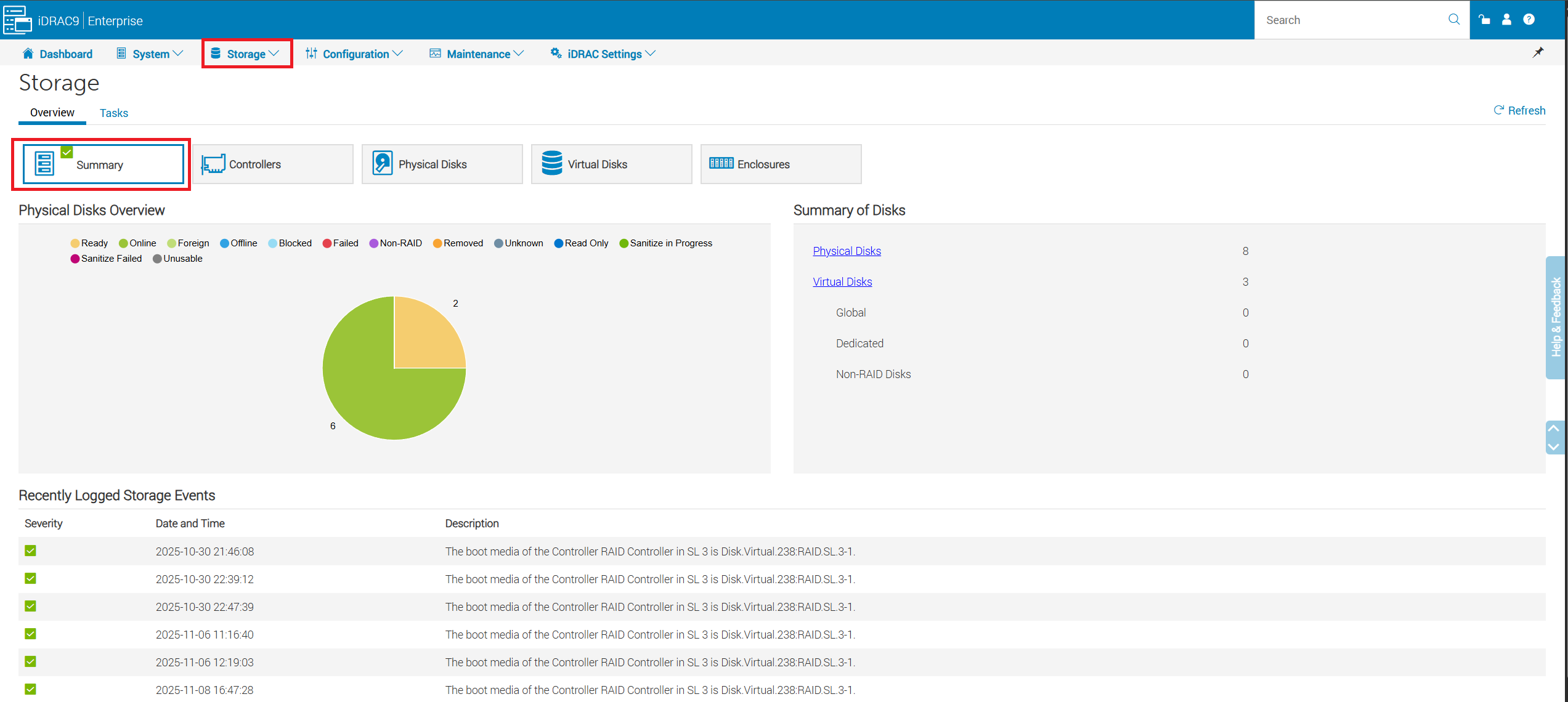The image size is (1568, 702).
Task: Open the Help & Feedback side panel
Action: point(1558,317)
